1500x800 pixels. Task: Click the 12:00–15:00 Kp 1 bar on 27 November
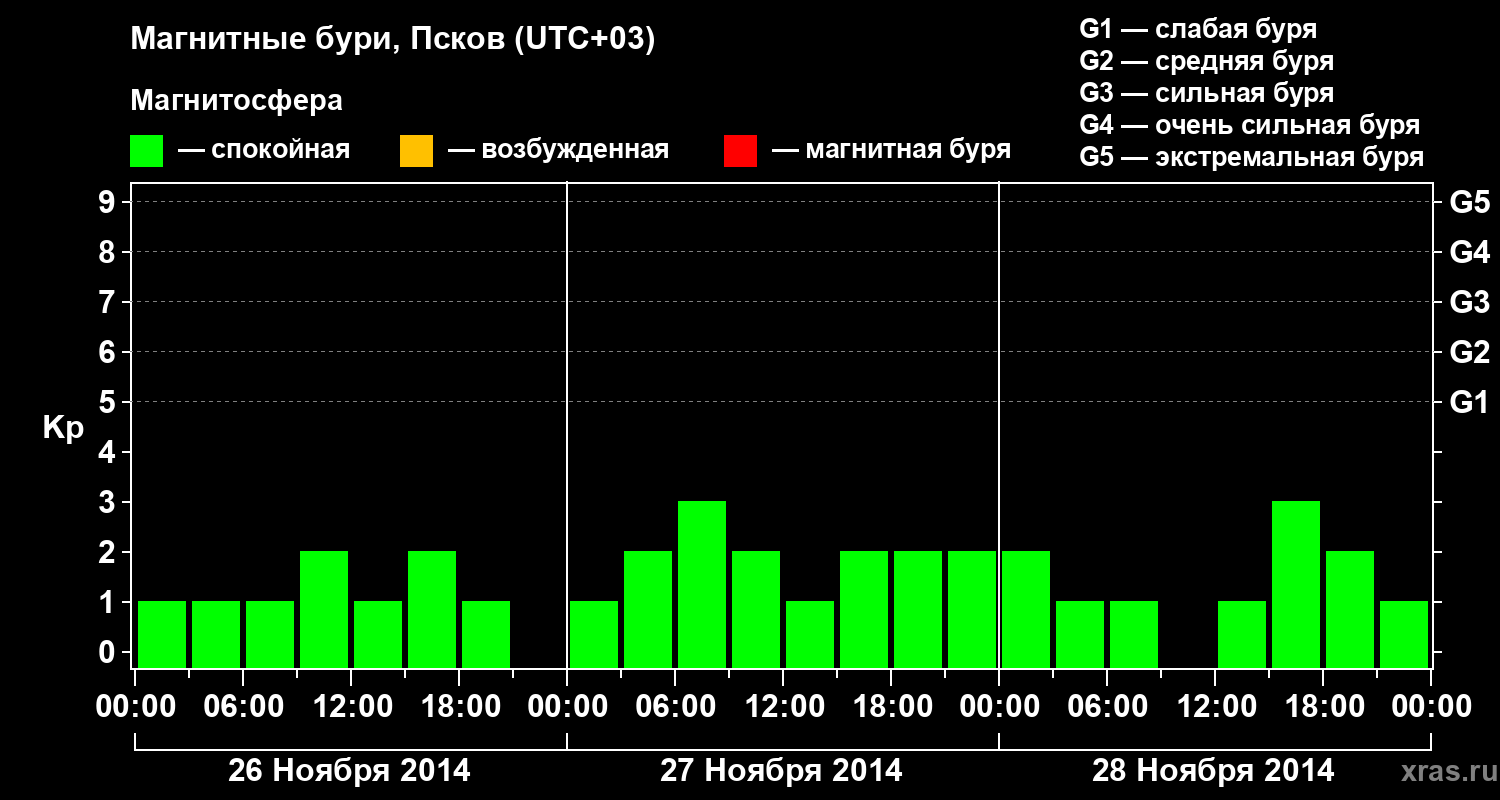pyautogui.click(x=810, y=634)
